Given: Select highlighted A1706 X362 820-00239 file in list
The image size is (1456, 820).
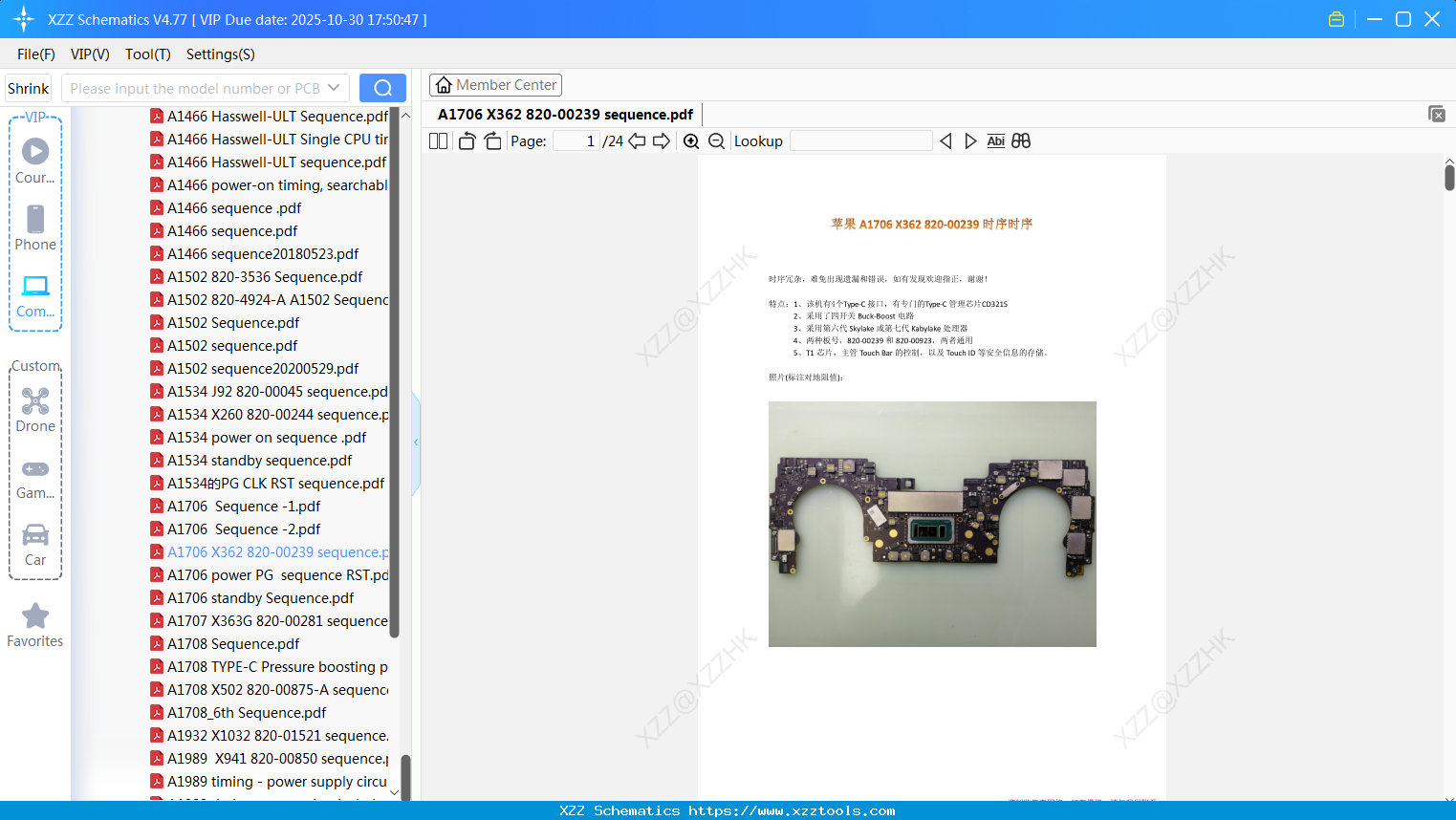Looking at the screenshot, I should [270, 552].
